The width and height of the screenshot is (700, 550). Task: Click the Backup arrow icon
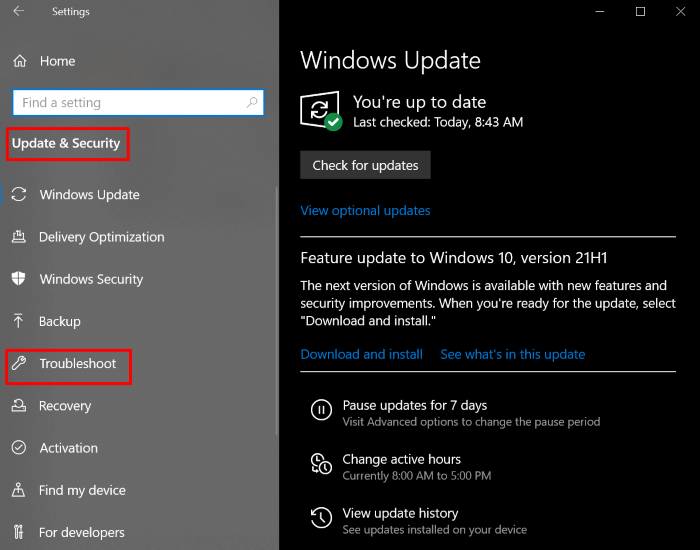click(x=19, y=321)
